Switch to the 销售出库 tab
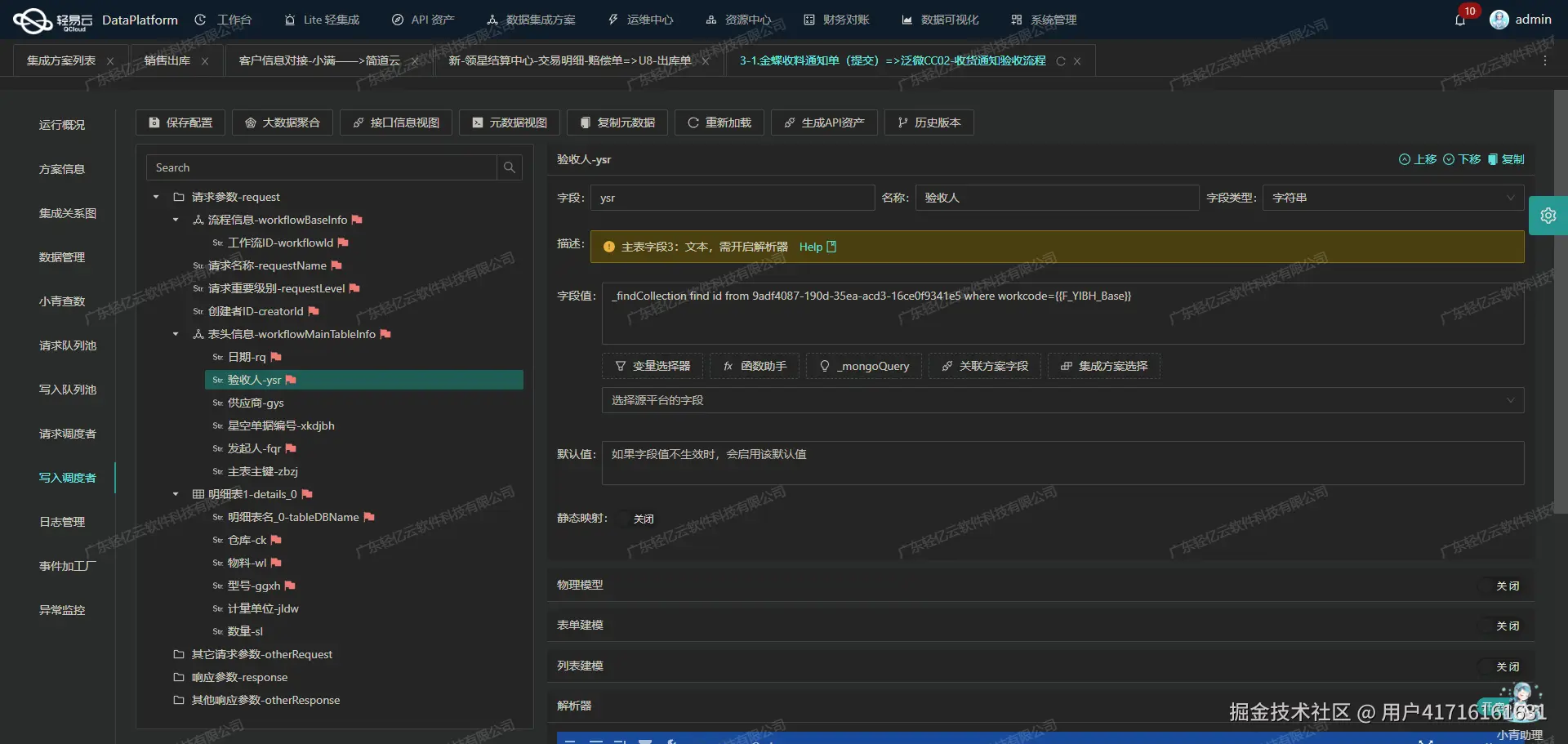 coord(169,60)
